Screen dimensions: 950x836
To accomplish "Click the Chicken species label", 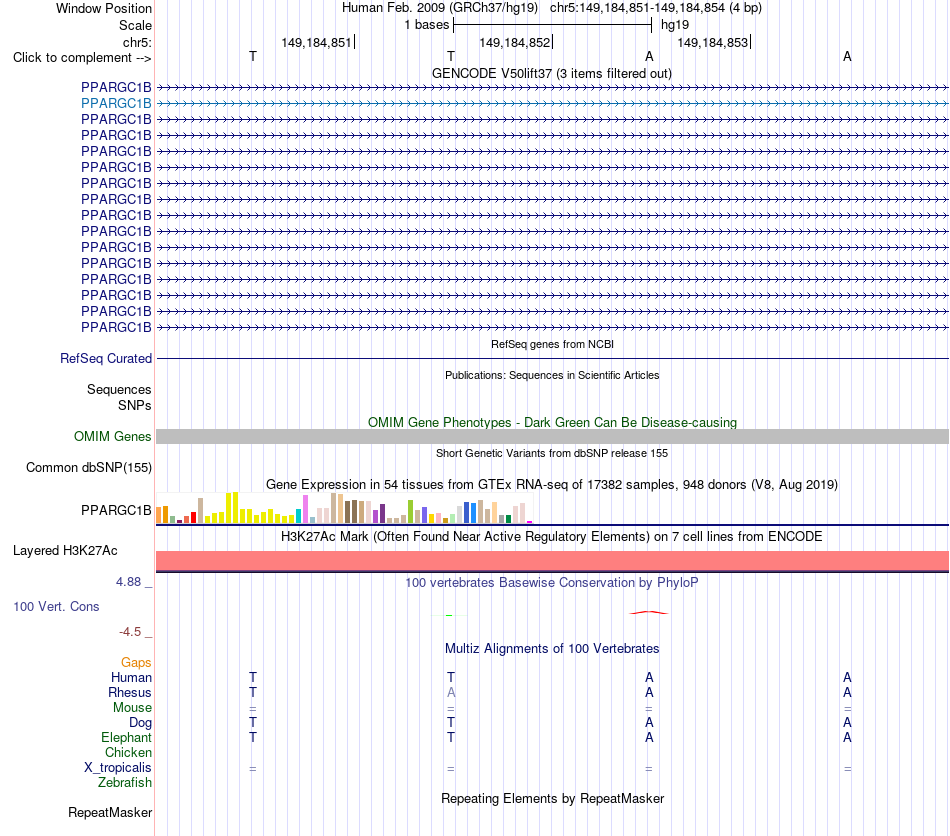I will coord(128,752).
